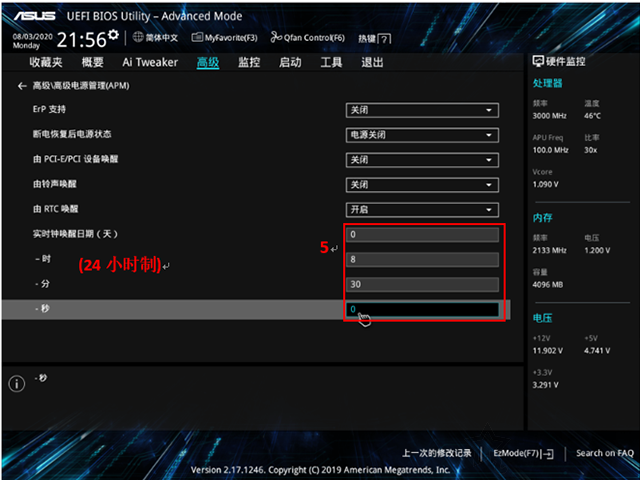Open MyFavorite(F3) from the top bar
Screen dimensions: 640x480
[224, 38]
